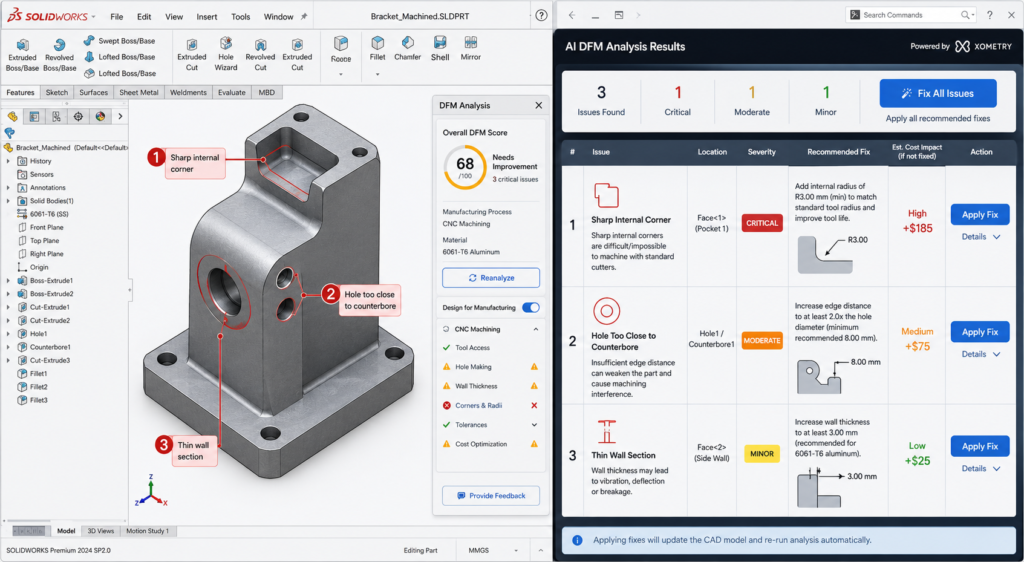Open the Insert menu
This screenshot has height=562, width=1024.
coord(206,16)
